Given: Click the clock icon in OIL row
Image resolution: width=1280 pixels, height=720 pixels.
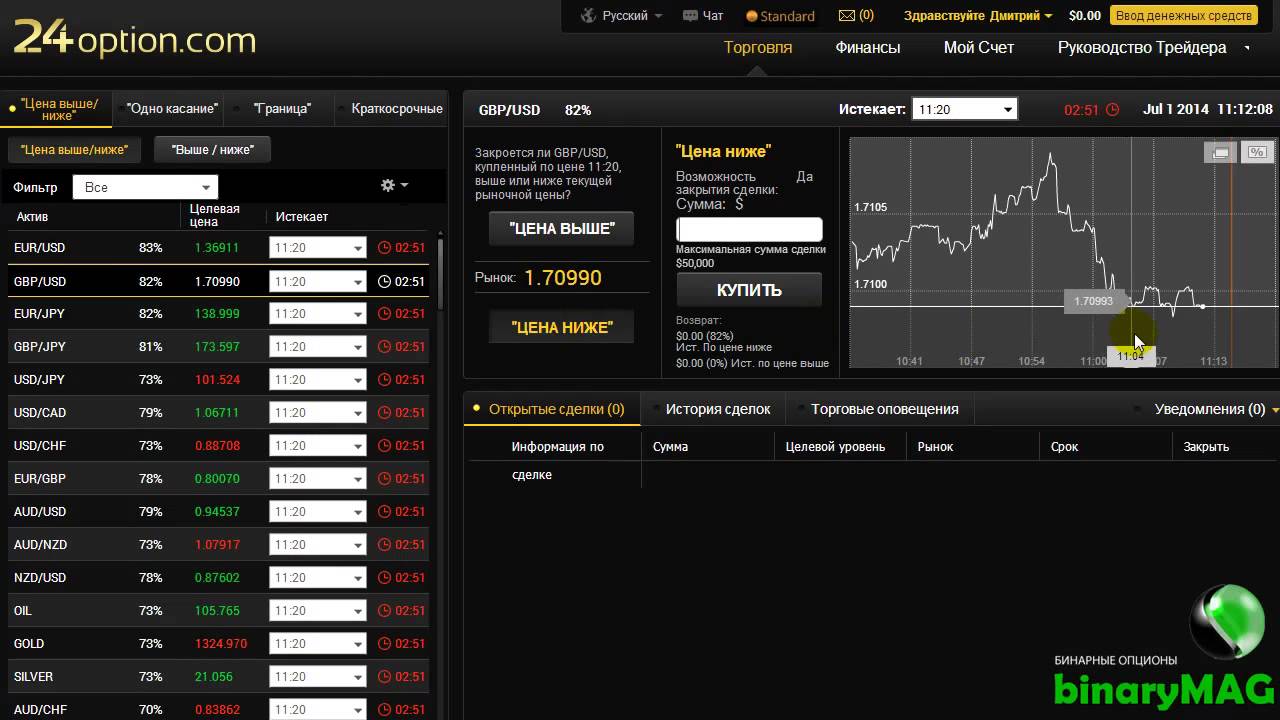Looking at the screenshot, I should (x=385, y=611).
